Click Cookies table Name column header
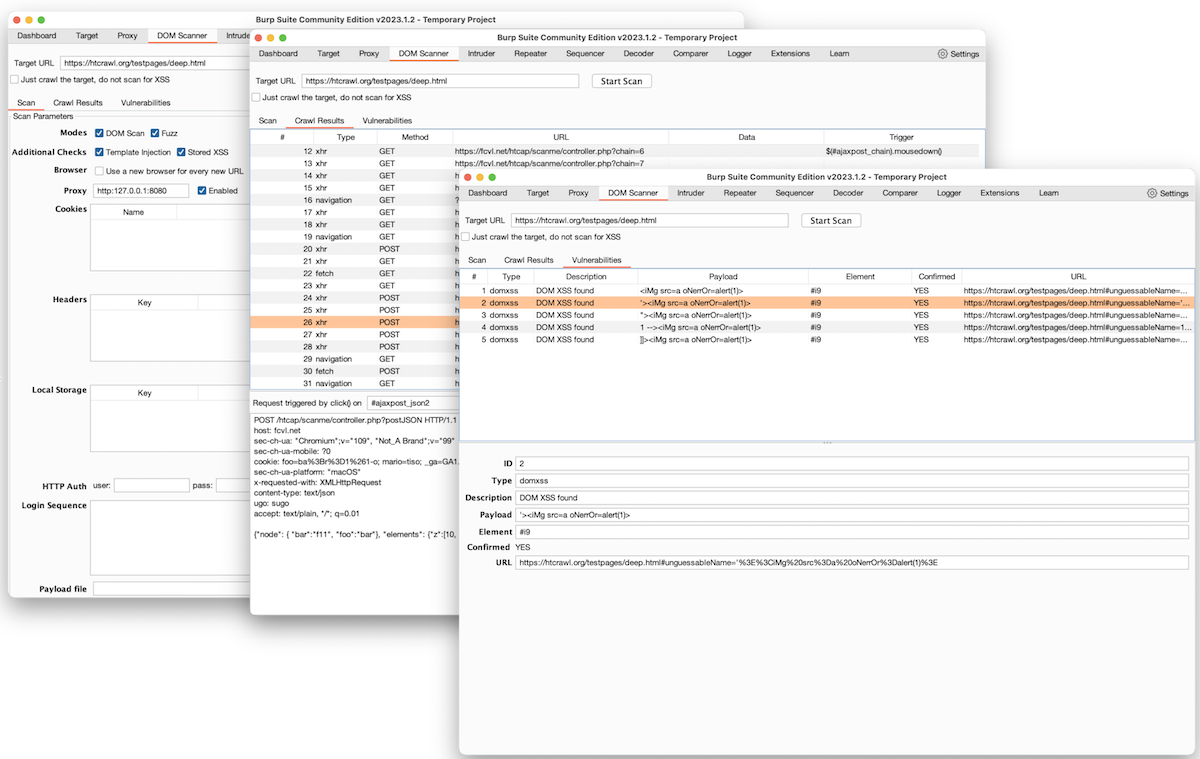Screen dimensions: 1200x759 tap(133, 212)
